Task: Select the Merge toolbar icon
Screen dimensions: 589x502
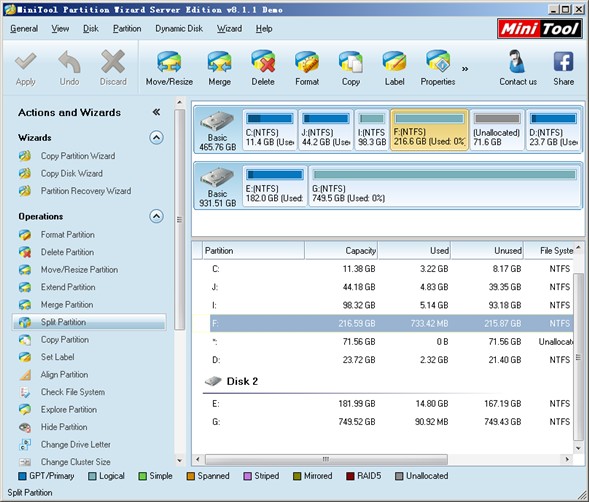Action: (x=220, y=62)
